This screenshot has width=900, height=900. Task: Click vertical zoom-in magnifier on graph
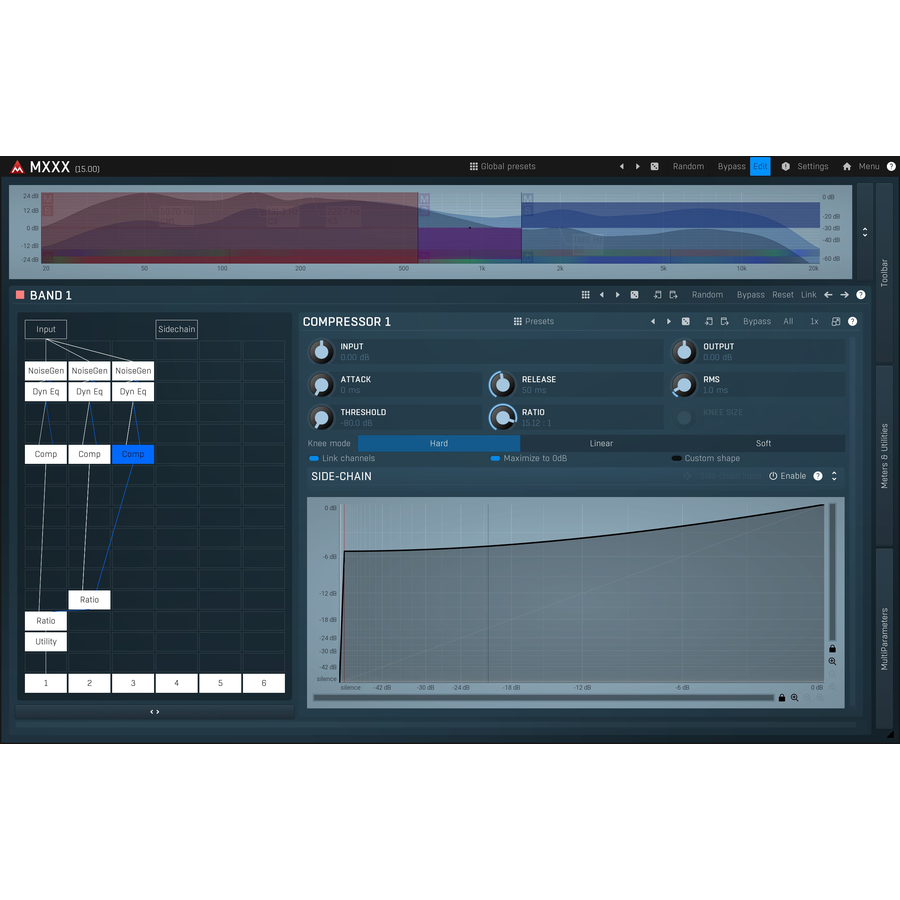832,661
